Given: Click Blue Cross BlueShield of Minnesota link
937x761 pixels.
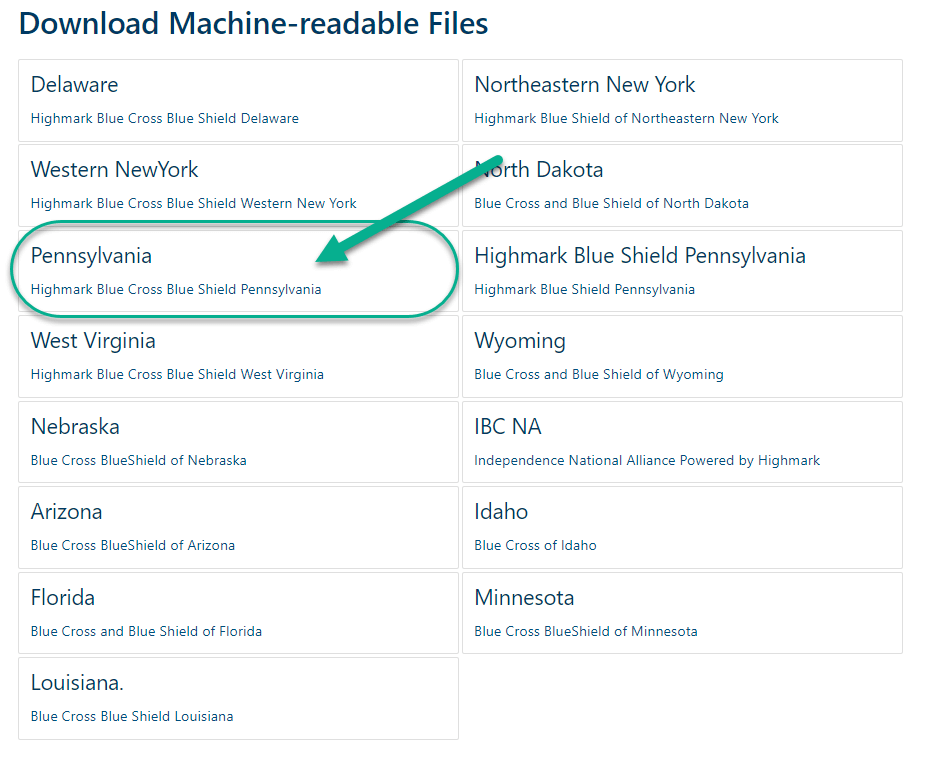Looking at the screenshot, I should [x=586, y=631].
